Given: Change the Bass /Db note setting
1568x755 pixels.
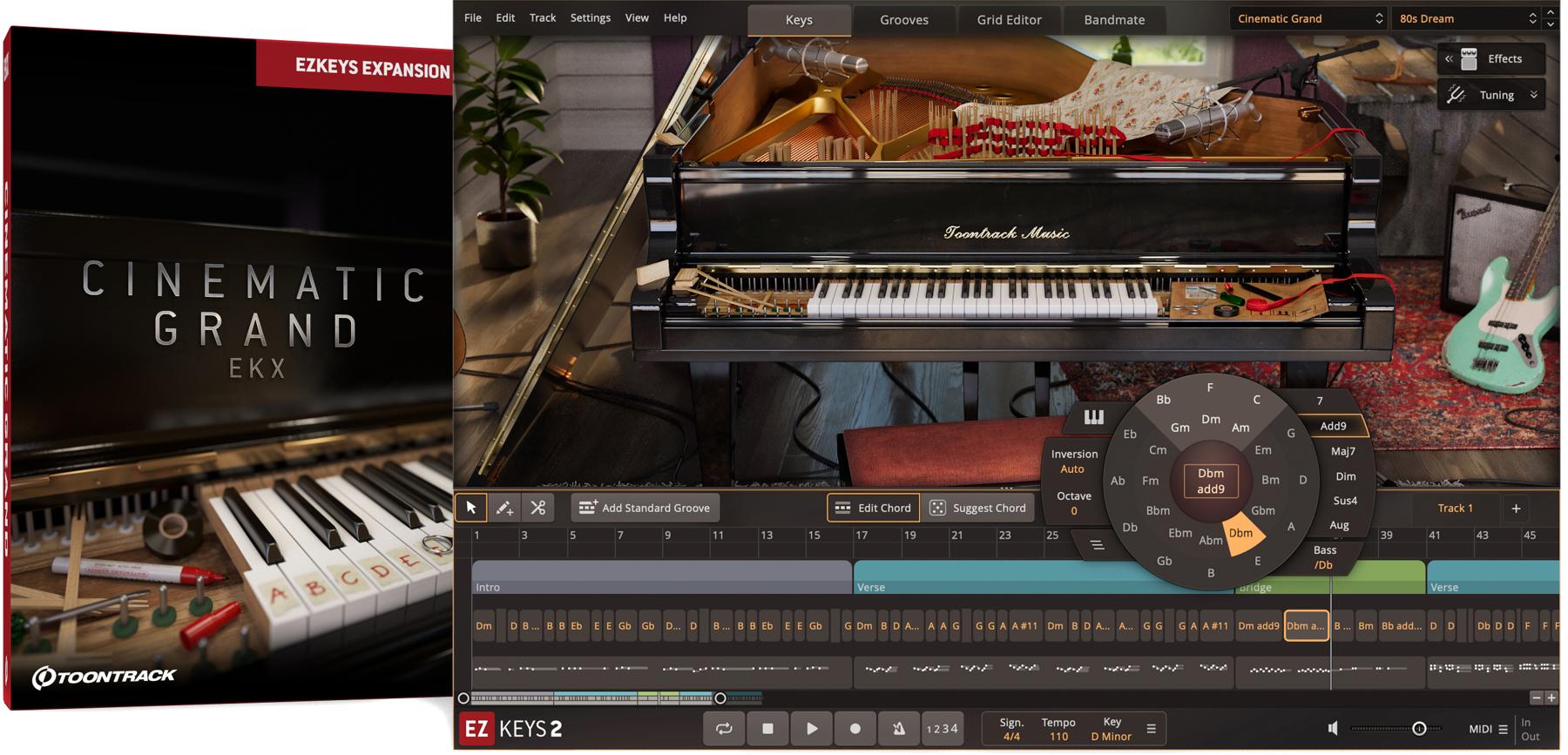Looking at the screenshot, I should pyautogui.click(x=1325, y=557).
